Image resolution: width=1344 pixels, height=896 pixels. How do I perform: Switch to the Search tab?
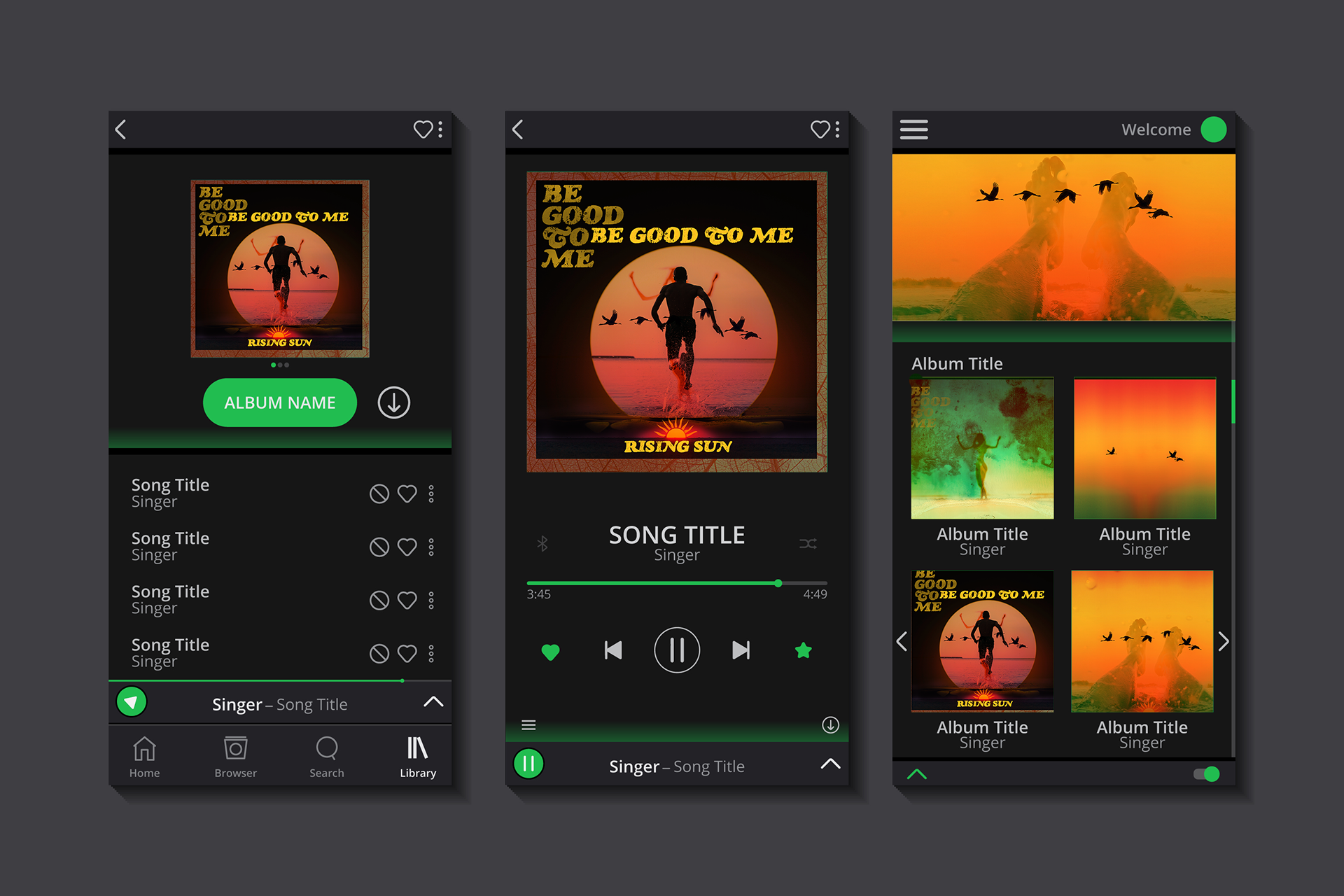pos(327,756)
